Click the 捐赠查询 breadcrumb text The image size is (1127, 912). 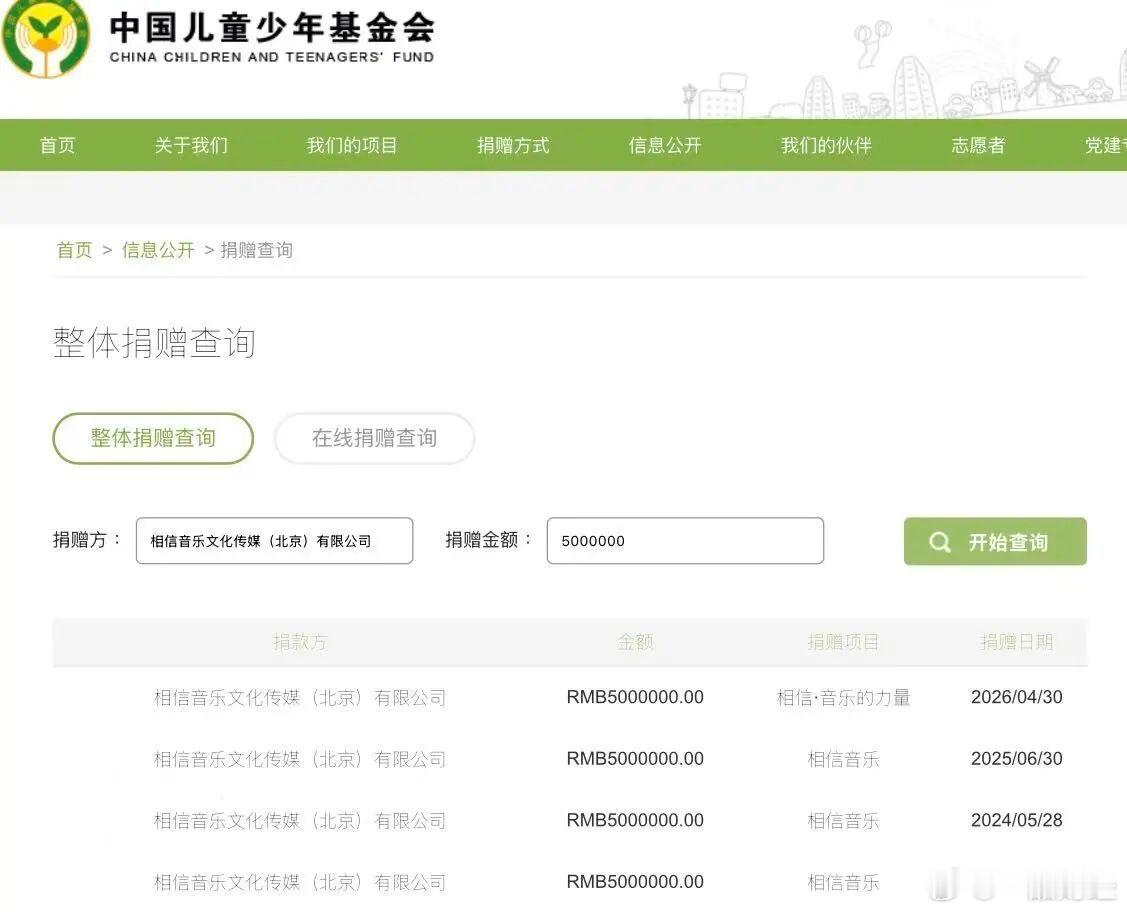pos(257,250)
